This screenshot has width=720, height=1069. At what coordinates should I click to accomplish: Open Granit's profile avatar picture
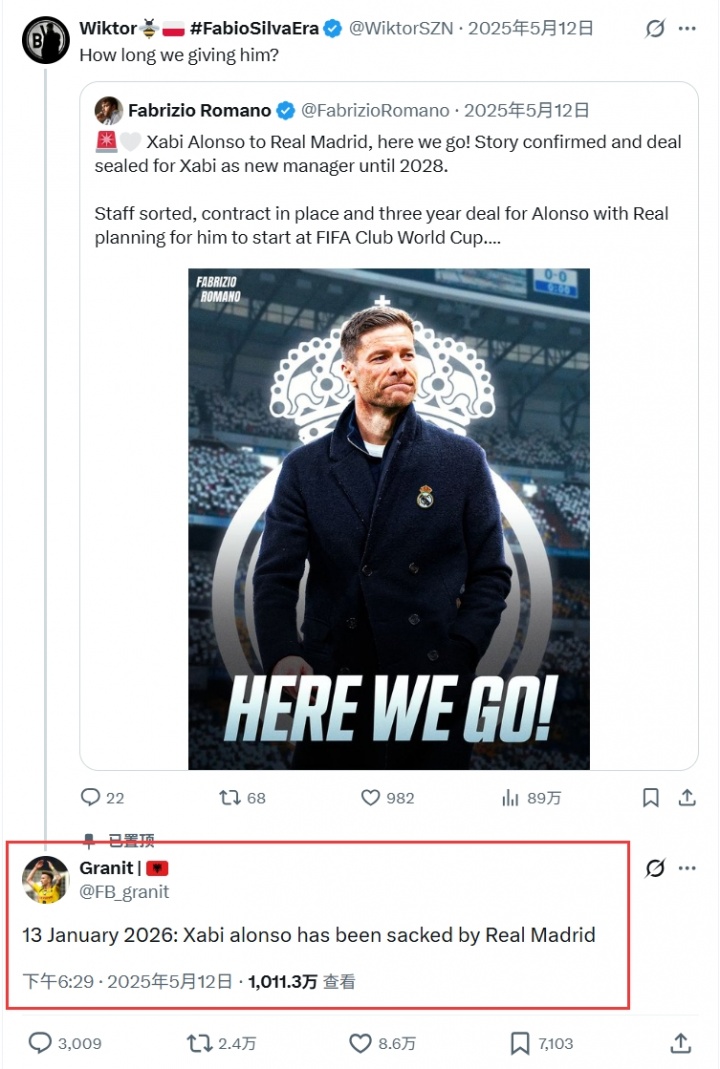click(x=46, y=880)
